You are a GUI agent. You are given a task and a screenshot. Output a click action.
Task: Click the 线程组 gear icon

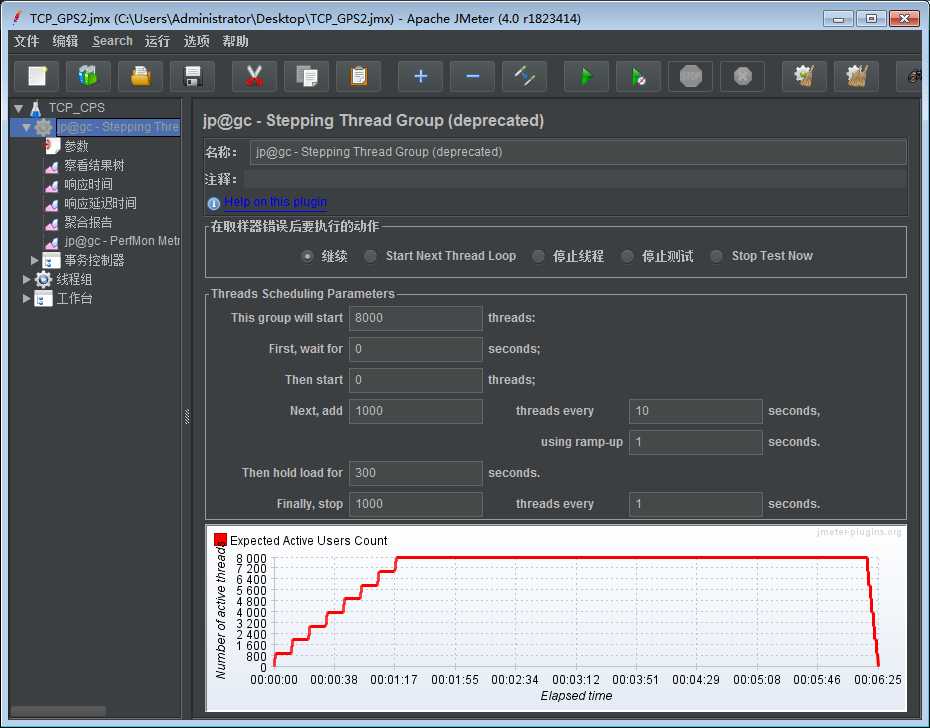pyautogui.click(x=43, y=279)
